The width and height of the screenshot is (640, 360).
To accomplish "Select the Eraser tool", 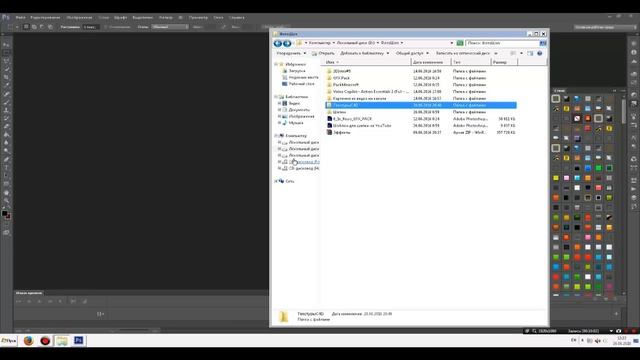I will pyautogui.click(x=7, y=127).
